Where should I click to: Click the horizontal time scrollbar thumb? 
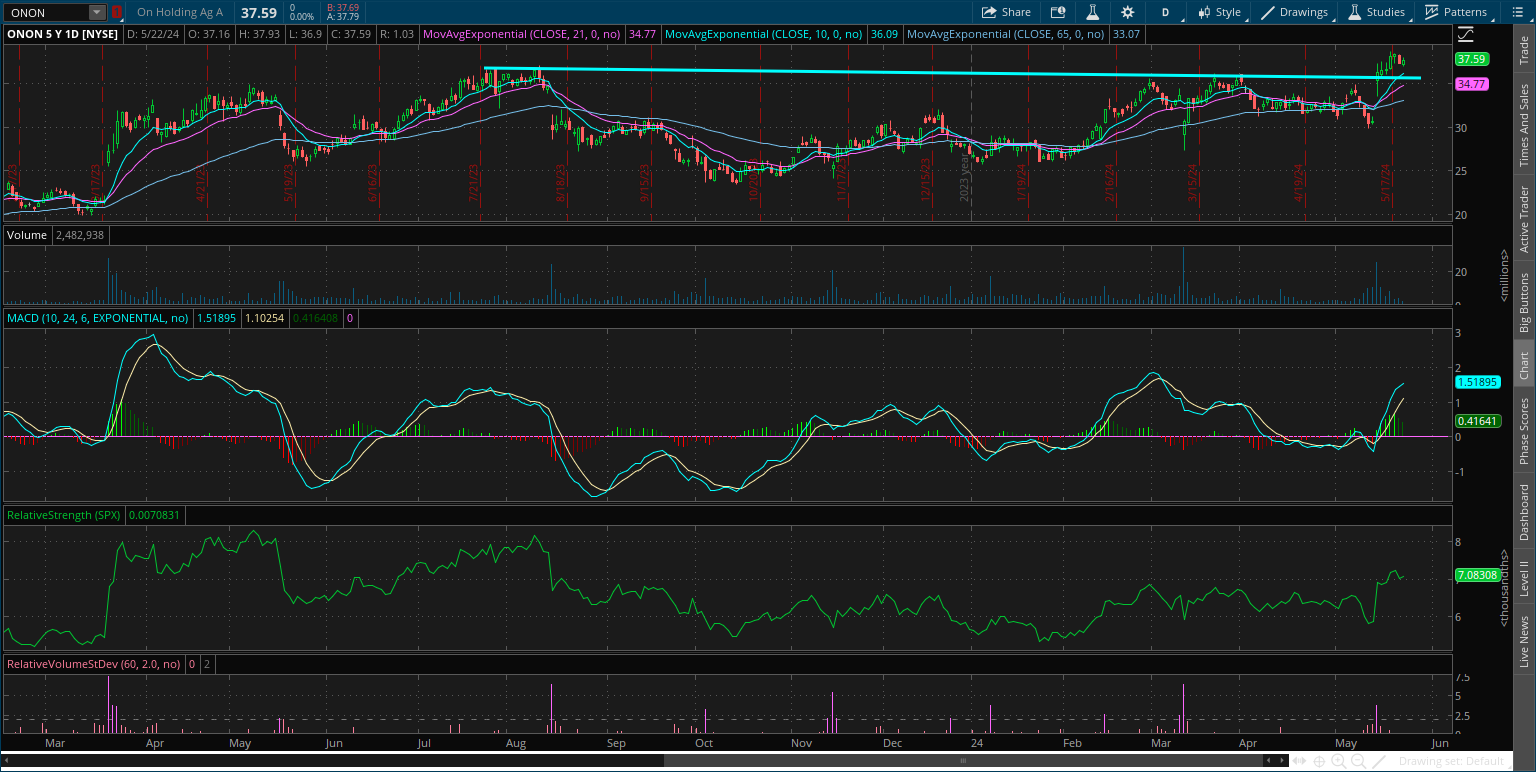tap(964, 761)
